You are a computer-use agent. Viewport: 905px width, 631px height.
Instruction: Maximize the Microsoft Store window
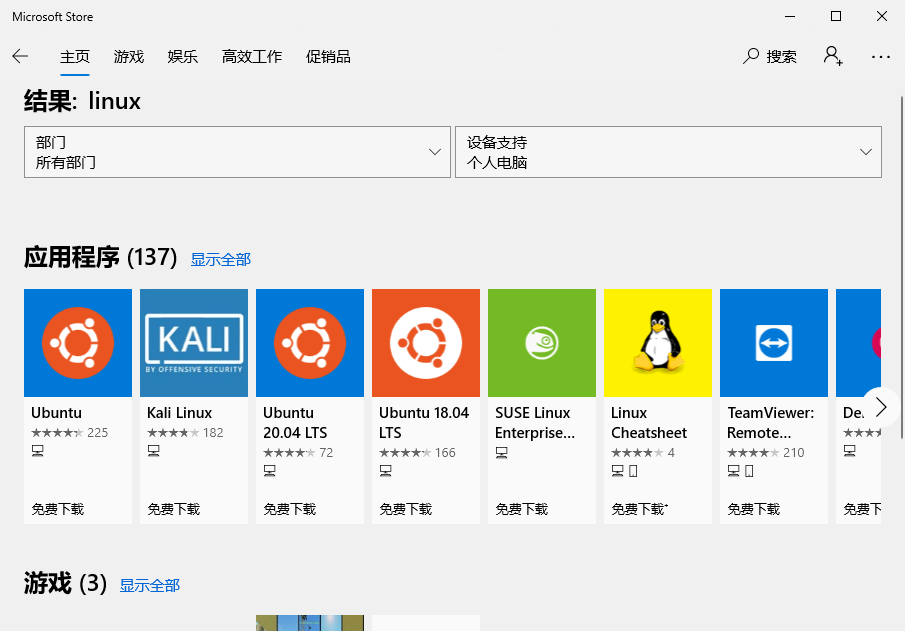tap(836, 16)
